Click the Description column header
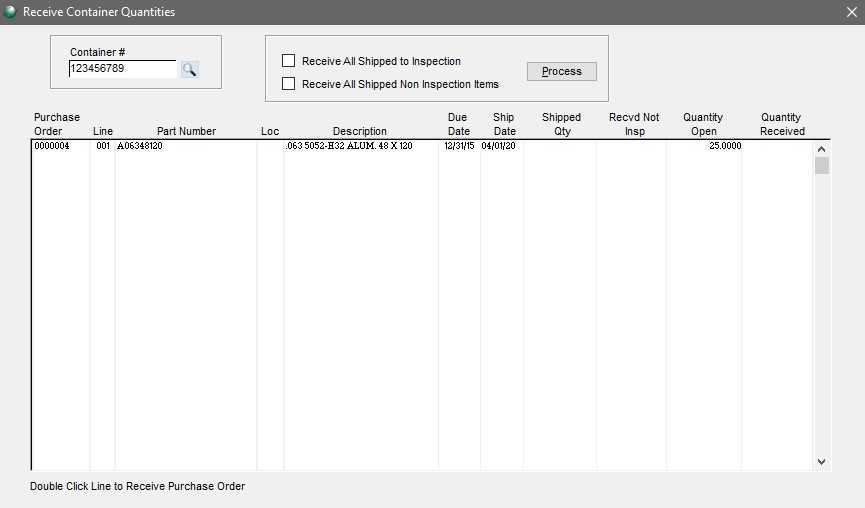Screen dimensions: 865x508 point(360,131)
